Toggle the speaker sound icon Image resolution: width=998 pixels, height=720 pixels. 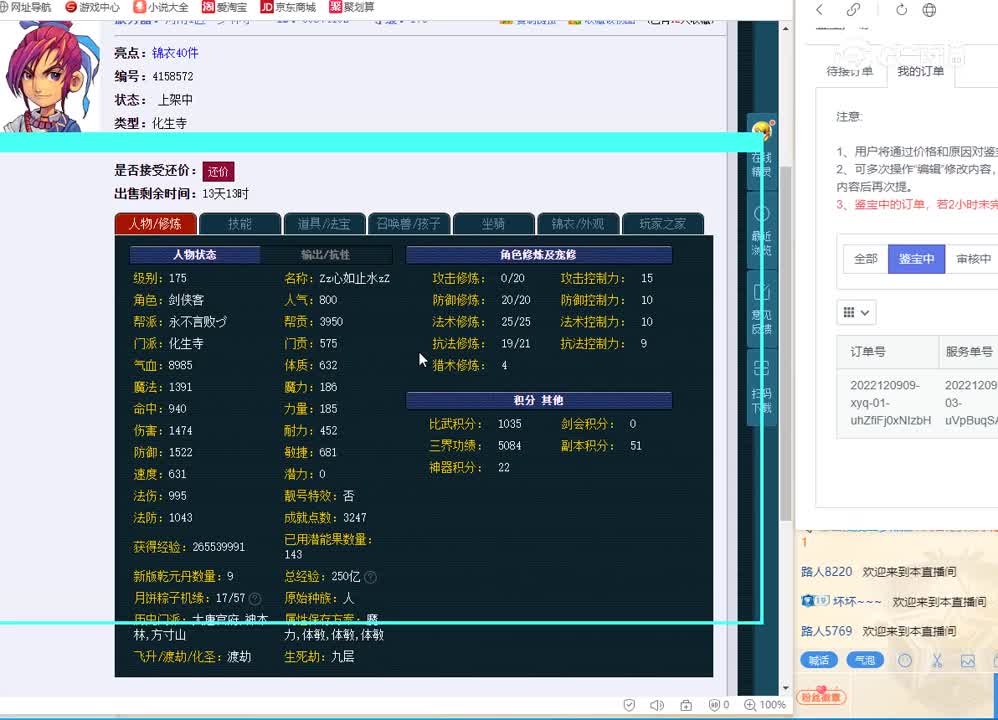point(657,705)
